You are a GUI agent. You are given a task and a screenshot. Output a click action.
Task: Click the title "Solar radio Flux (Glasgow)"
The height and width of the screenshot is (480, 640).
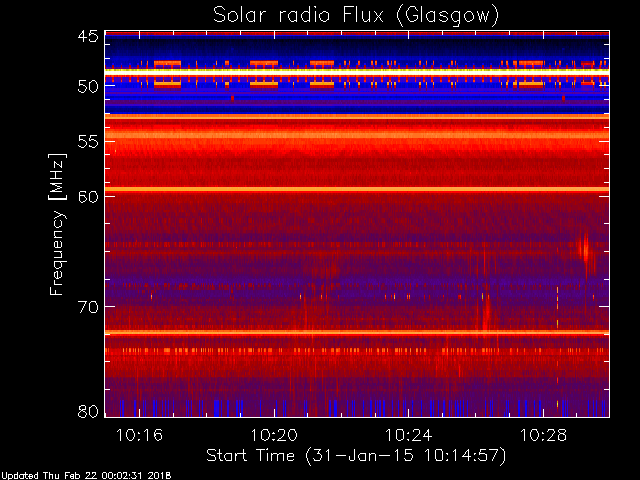[x=356, y=16]
